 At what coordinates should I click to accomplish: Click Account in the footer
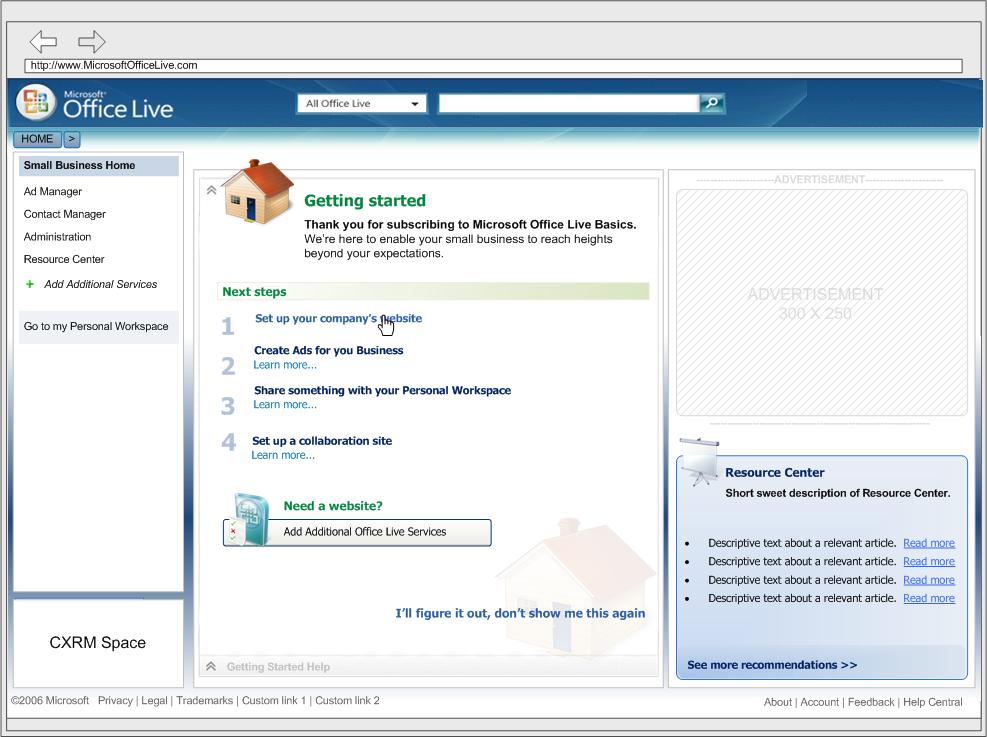tap(820, 702)
